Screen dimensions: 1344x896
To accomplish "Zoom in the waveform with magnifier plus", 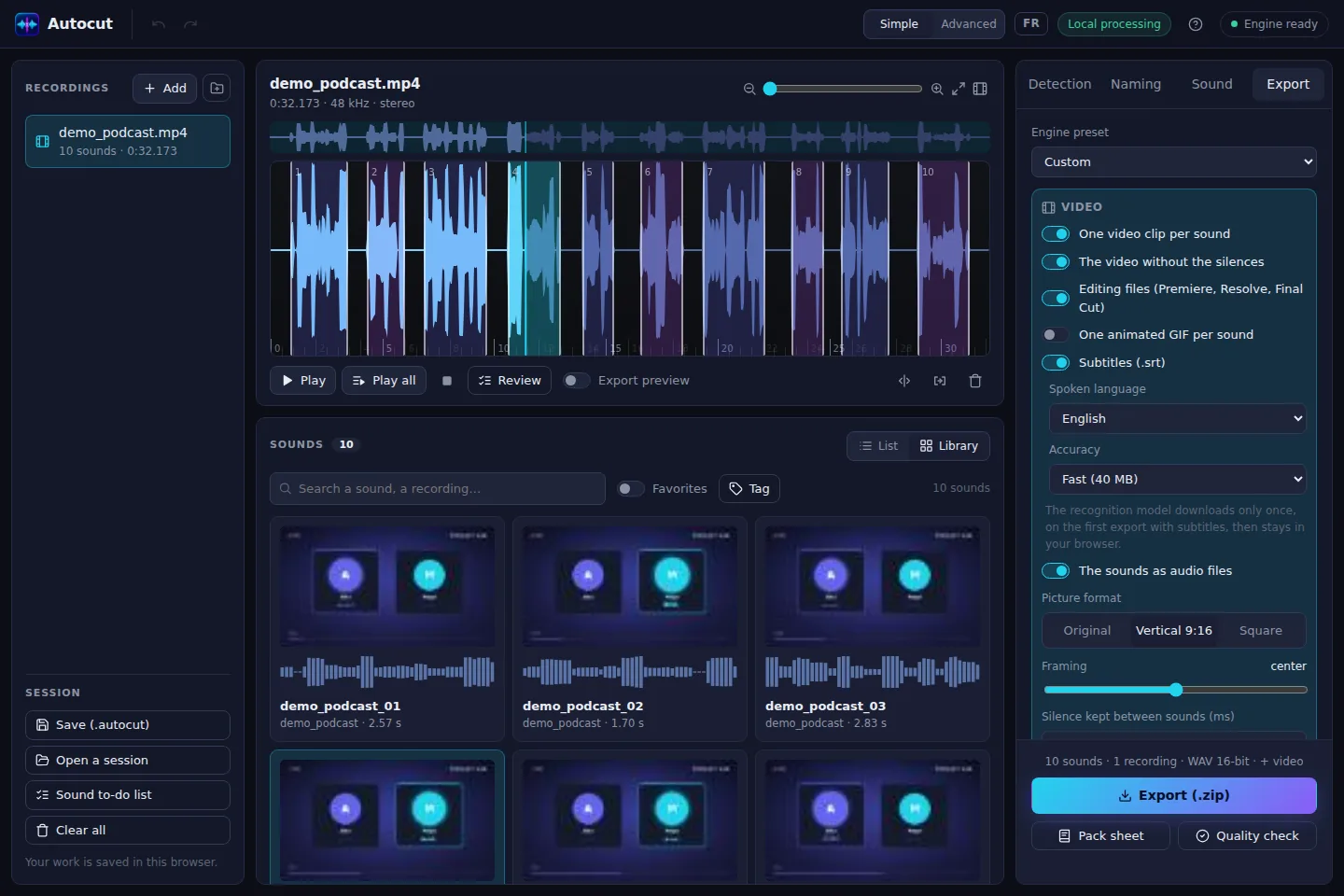I will [x=937, y=89].
